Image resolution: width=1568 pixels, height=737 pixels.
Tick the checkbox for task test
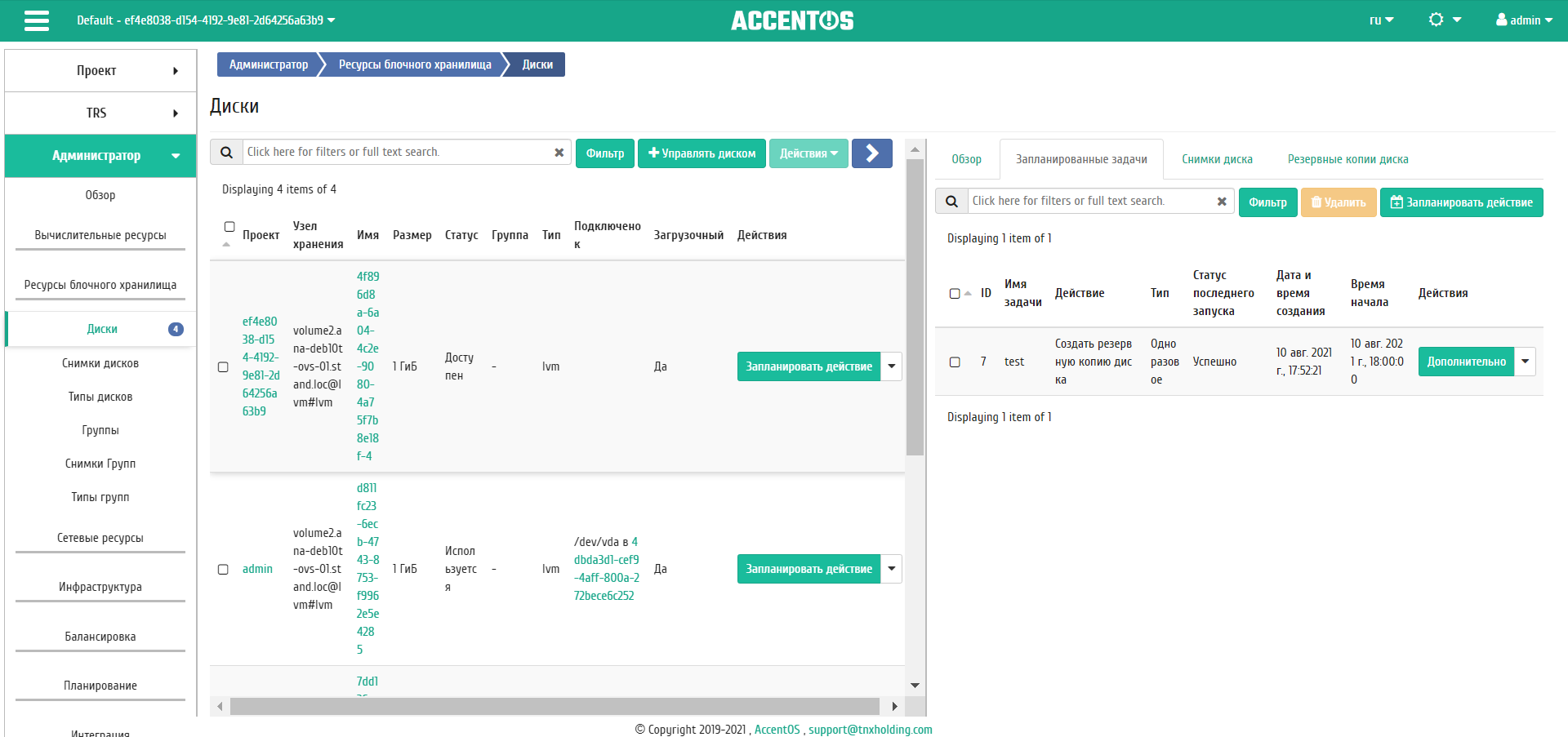point(955,362)
